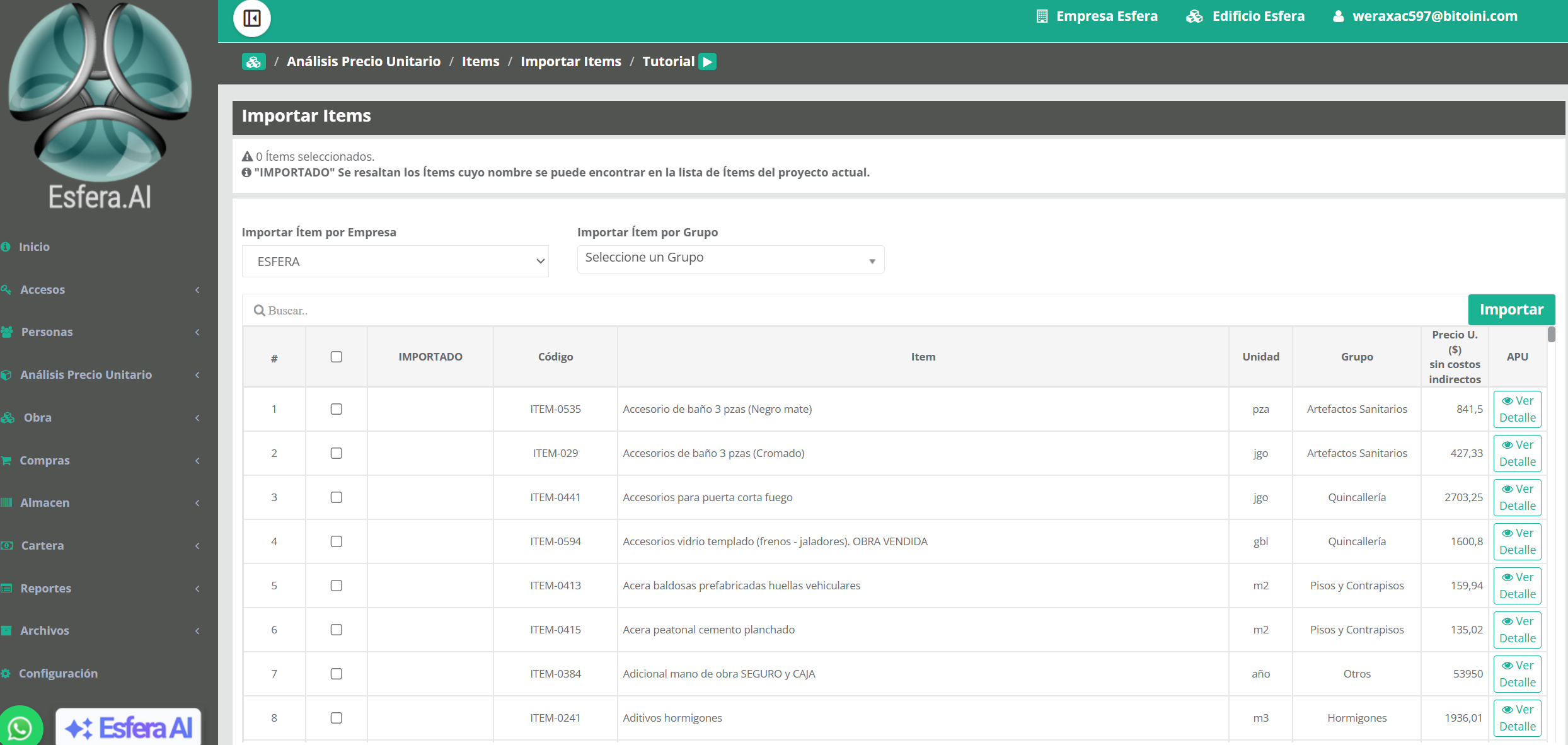Collapse the sidebar with the panel toggle icon
The image size is (1568, 745).
click(x=252, y=18)
